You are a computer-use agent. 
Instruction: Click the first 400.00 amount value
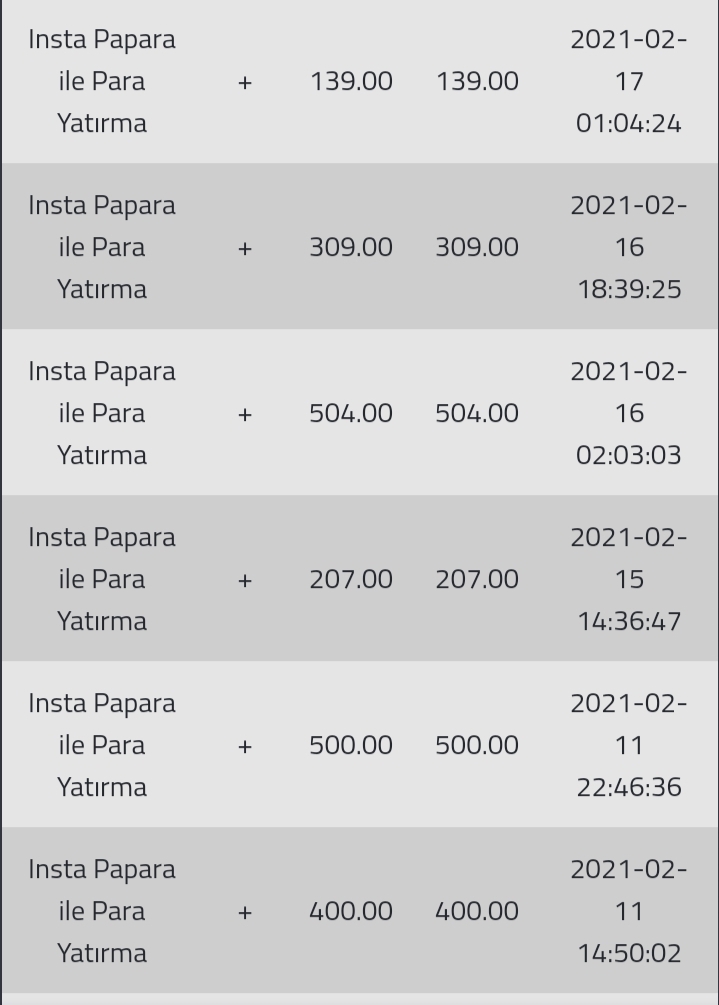(x=351, y=911)
